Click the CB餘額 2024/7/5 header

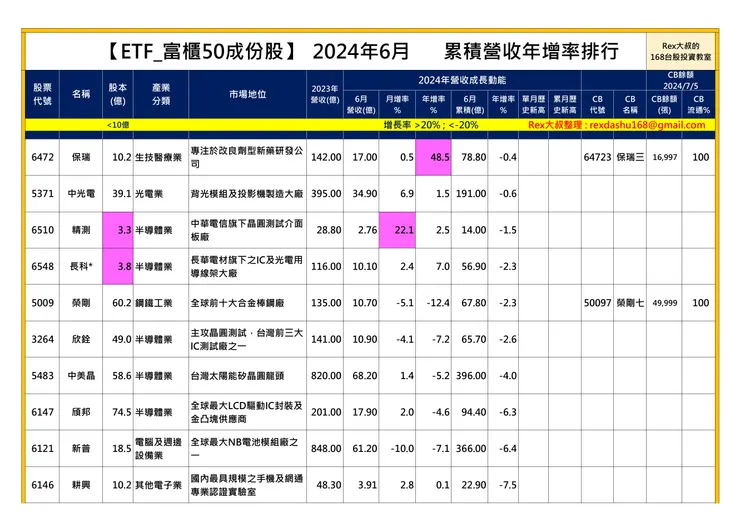pyautogui.click(x=680, y=80)
